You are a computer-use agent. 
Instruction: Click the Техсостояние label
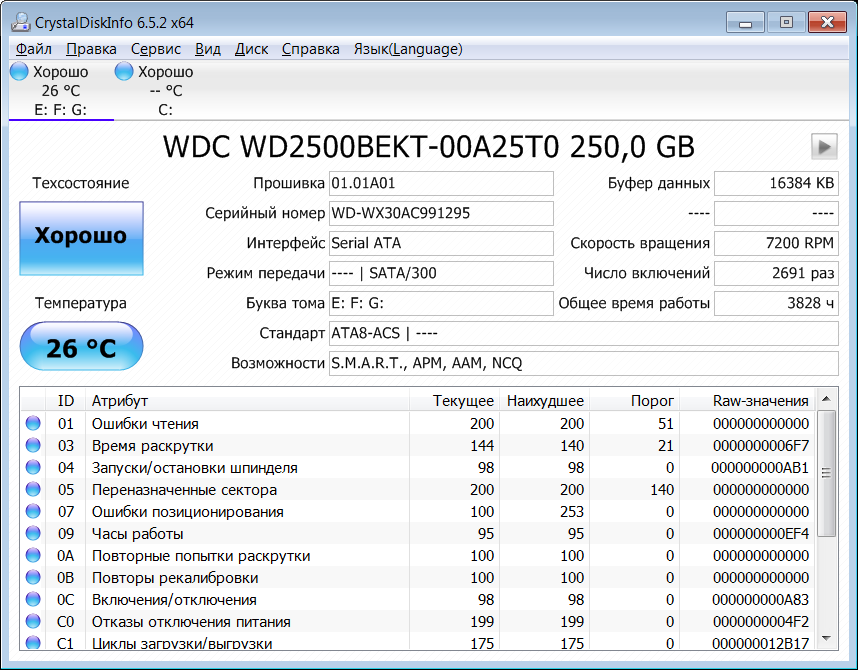click(81, 183)
